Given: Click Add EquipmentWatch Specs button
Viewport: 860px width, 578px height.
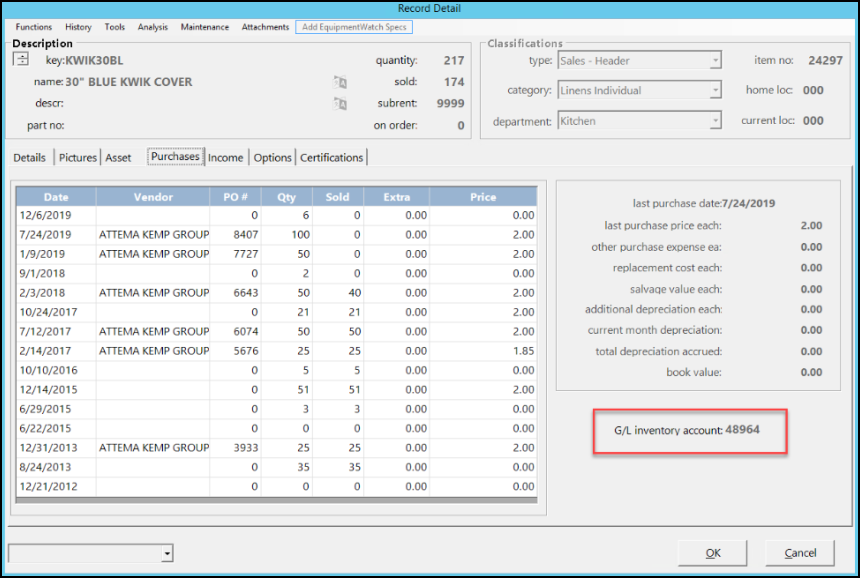Looking at the screenshot, I should click(x=354, y=27).
